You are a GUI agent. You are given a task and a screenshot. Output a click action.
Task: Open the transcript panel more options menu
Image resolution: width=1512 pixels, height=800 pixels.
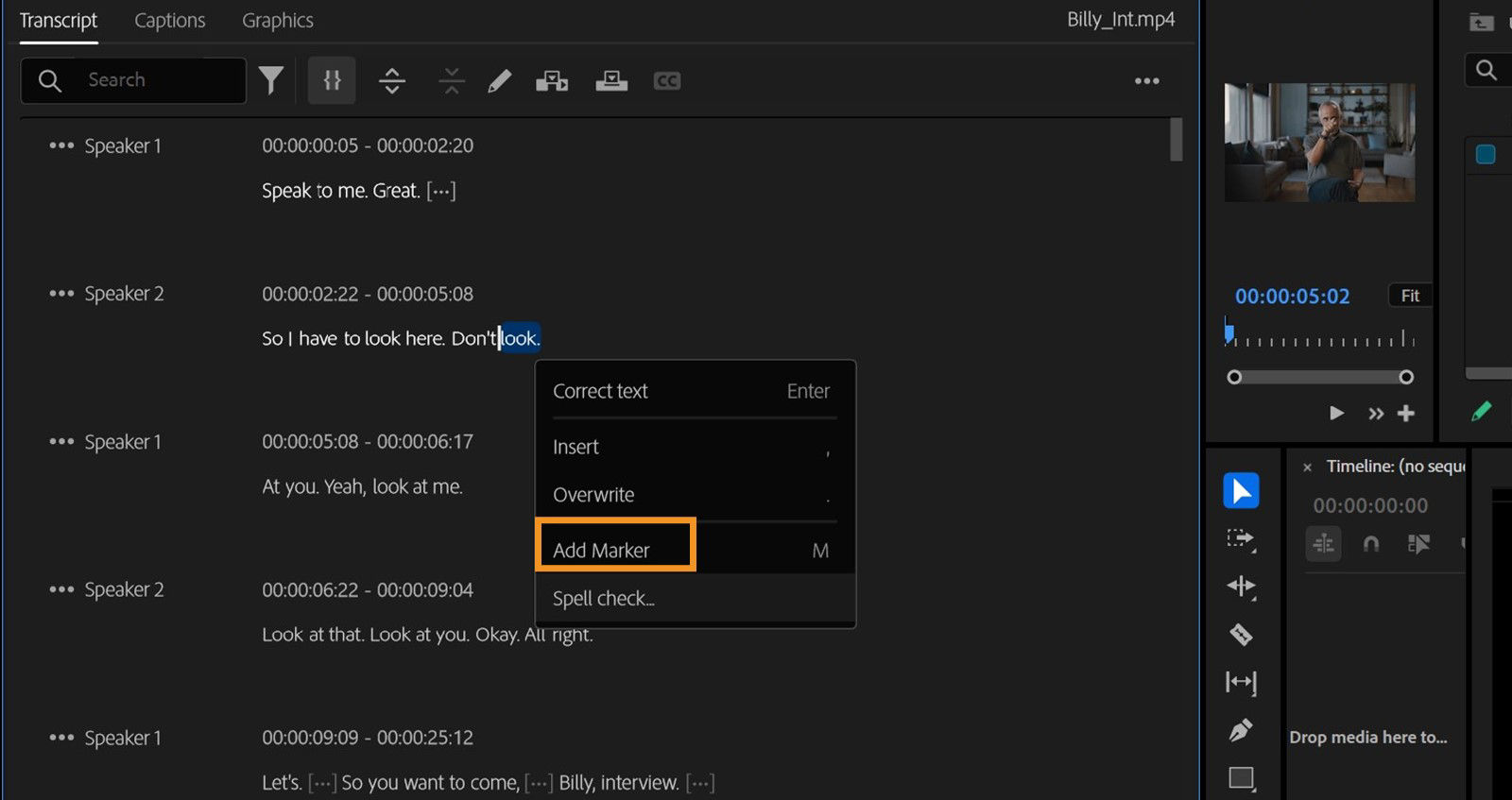(1146, 81)
